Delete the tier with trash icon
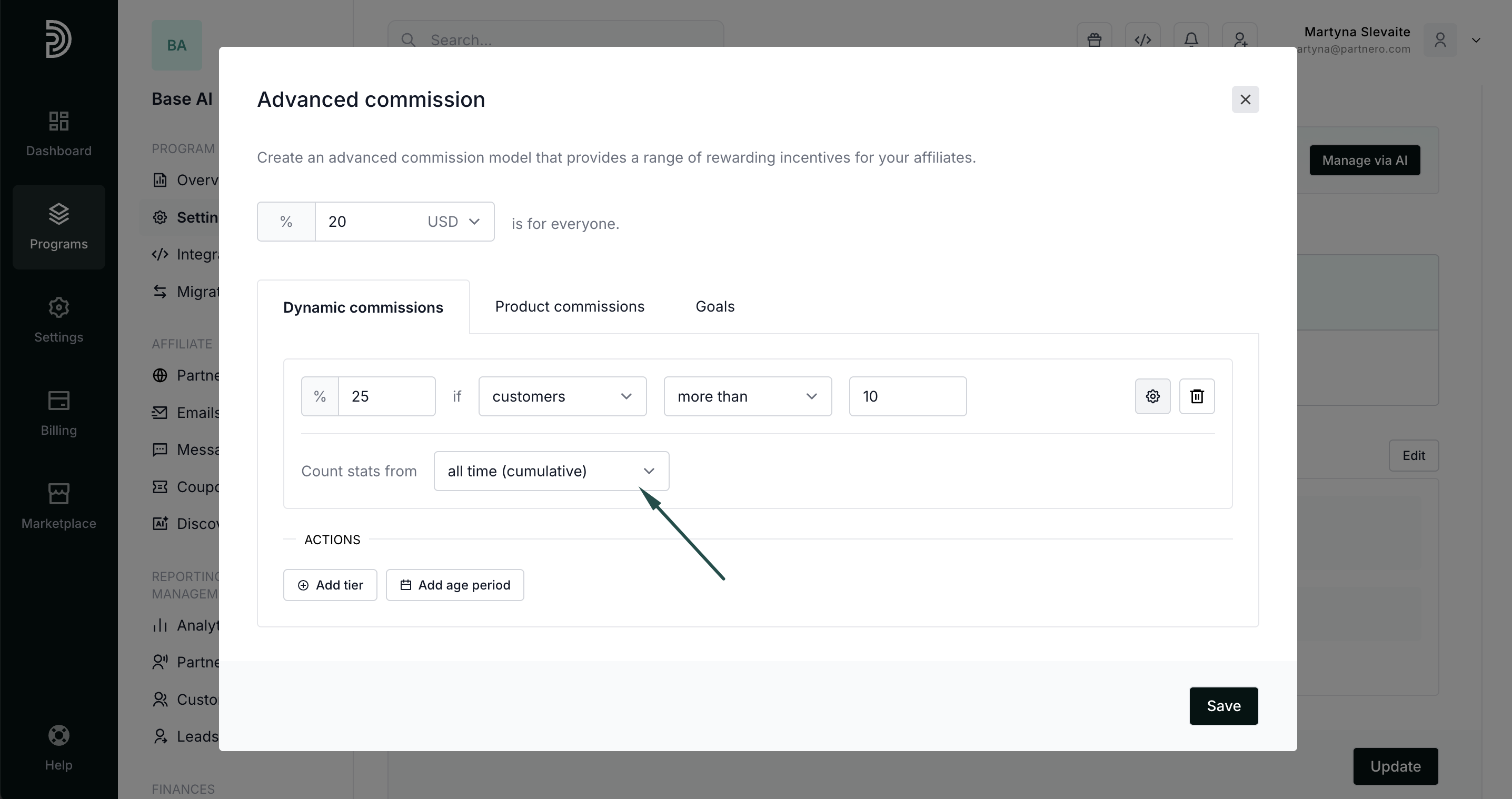The image size is (1512, 799). 1197,396
